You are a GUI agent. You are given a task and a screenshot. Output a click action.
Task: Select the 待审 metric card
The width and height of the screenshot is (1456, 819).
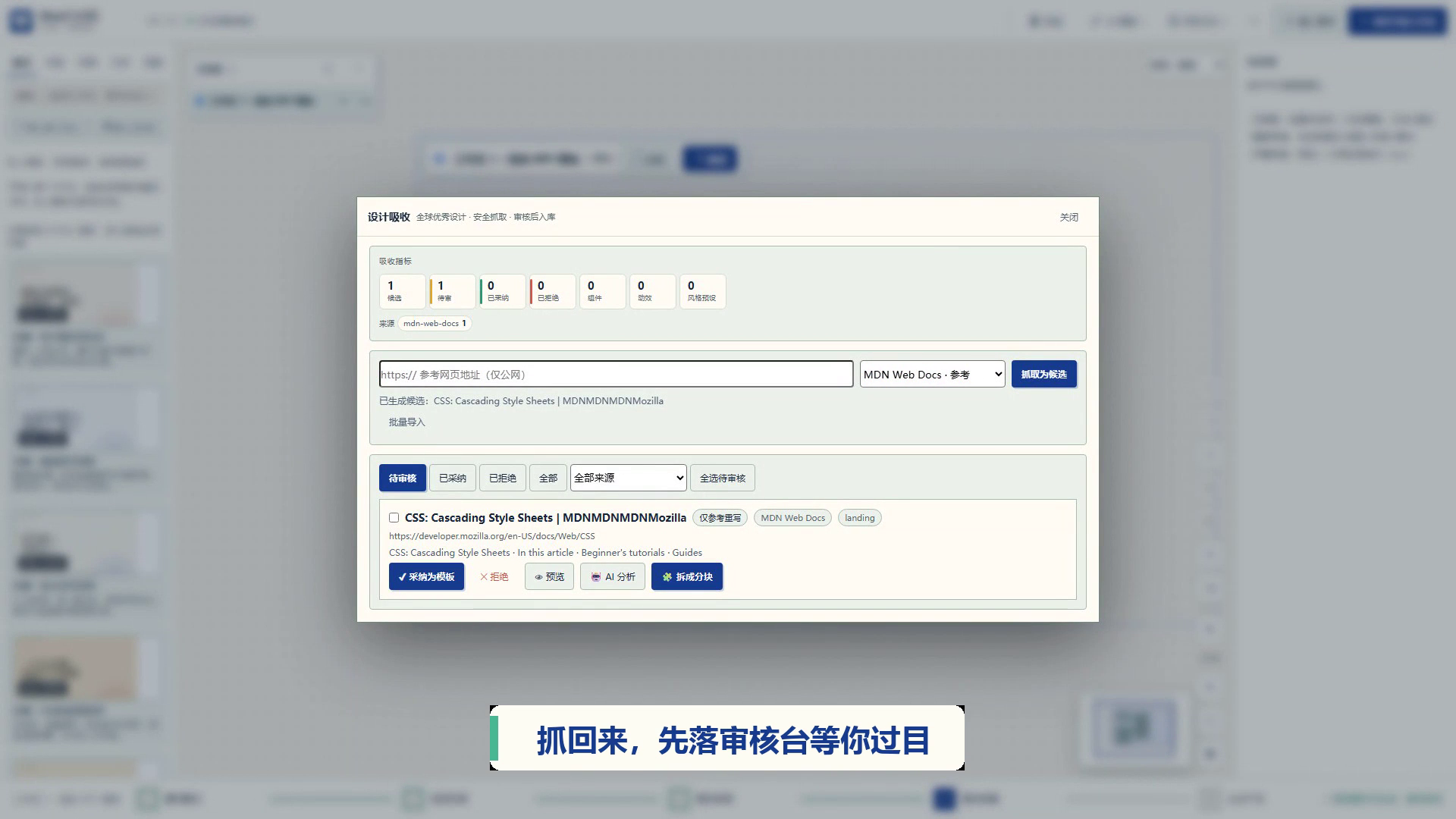pyautogui.click(x=452, y=291)
